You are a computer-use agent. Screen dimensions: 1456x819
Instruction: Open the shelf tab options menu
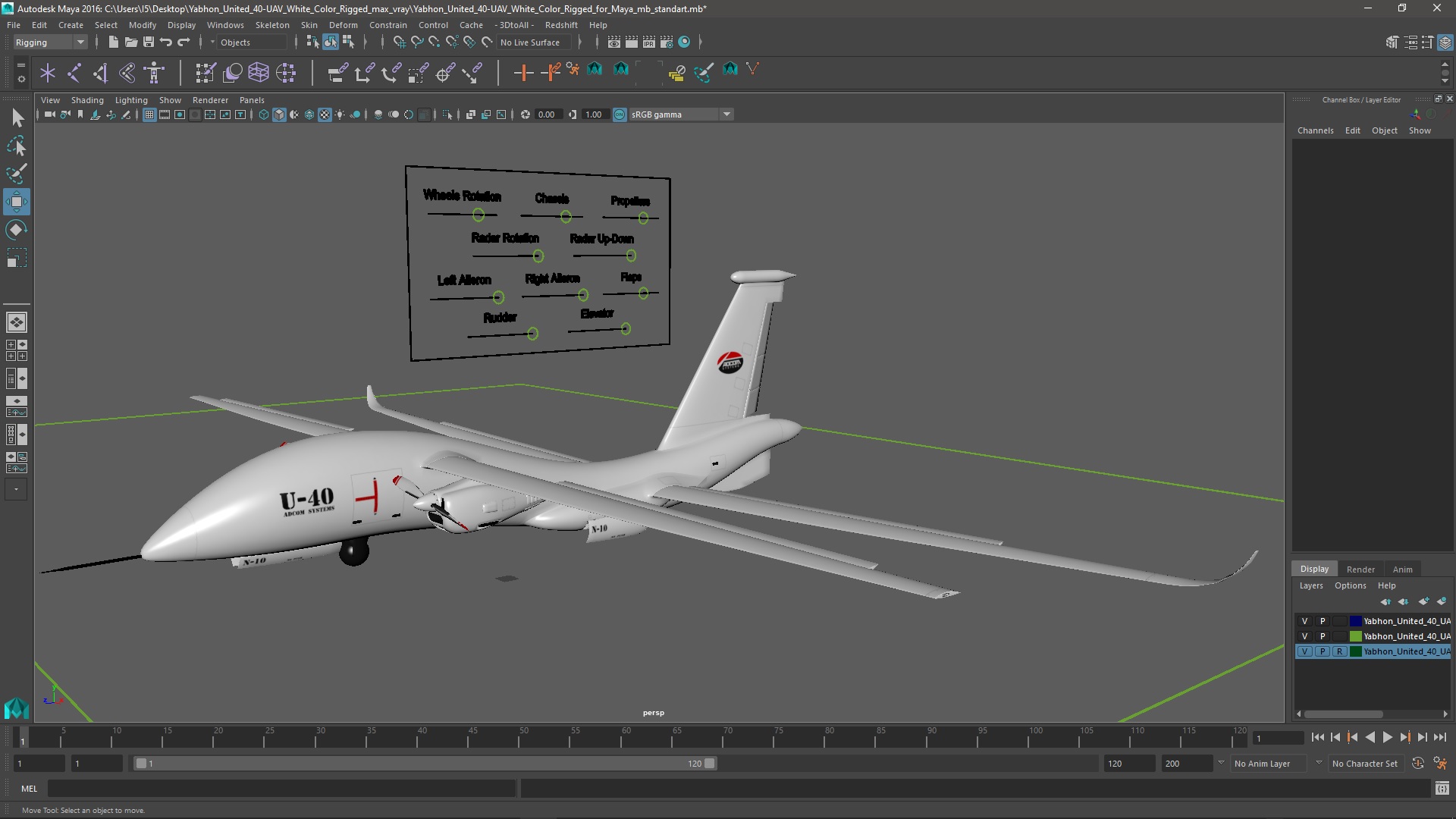[x=20, y=78]
